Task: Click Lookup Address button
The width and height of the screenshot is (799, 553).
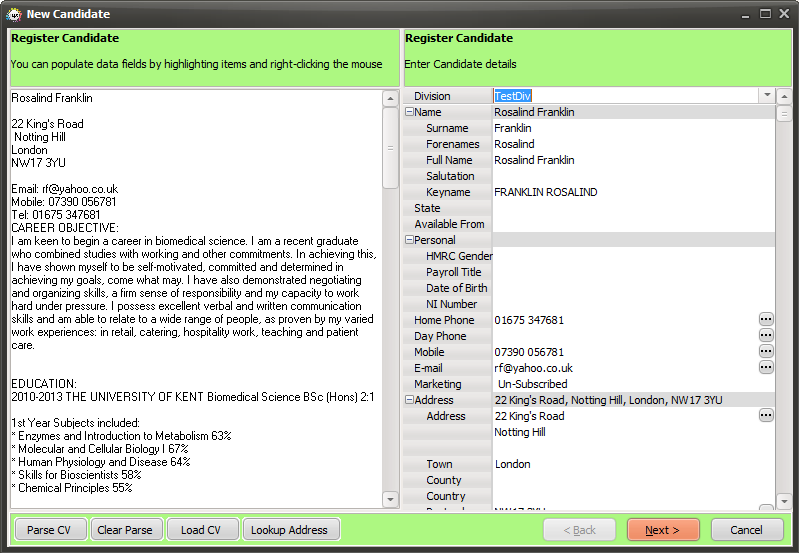Action: (x=289, y=530)
